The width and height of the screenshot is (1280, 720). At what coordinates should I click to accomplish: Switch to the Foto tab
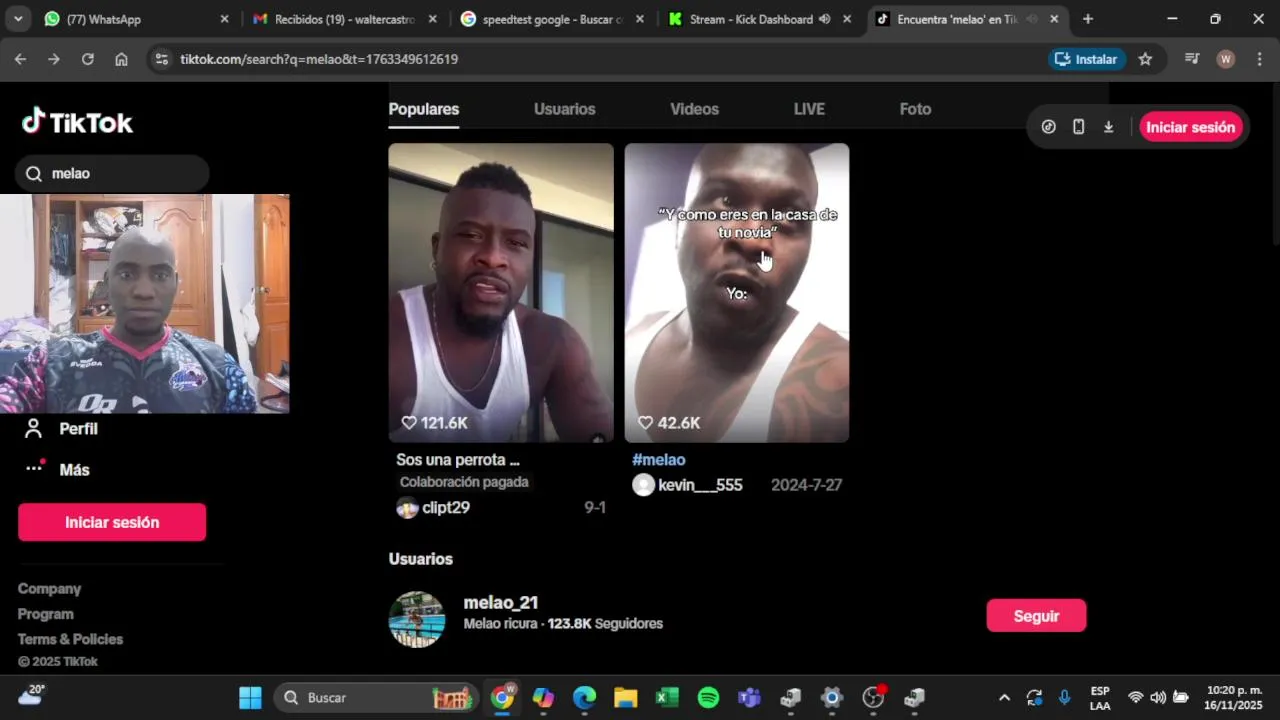point(915,109)
